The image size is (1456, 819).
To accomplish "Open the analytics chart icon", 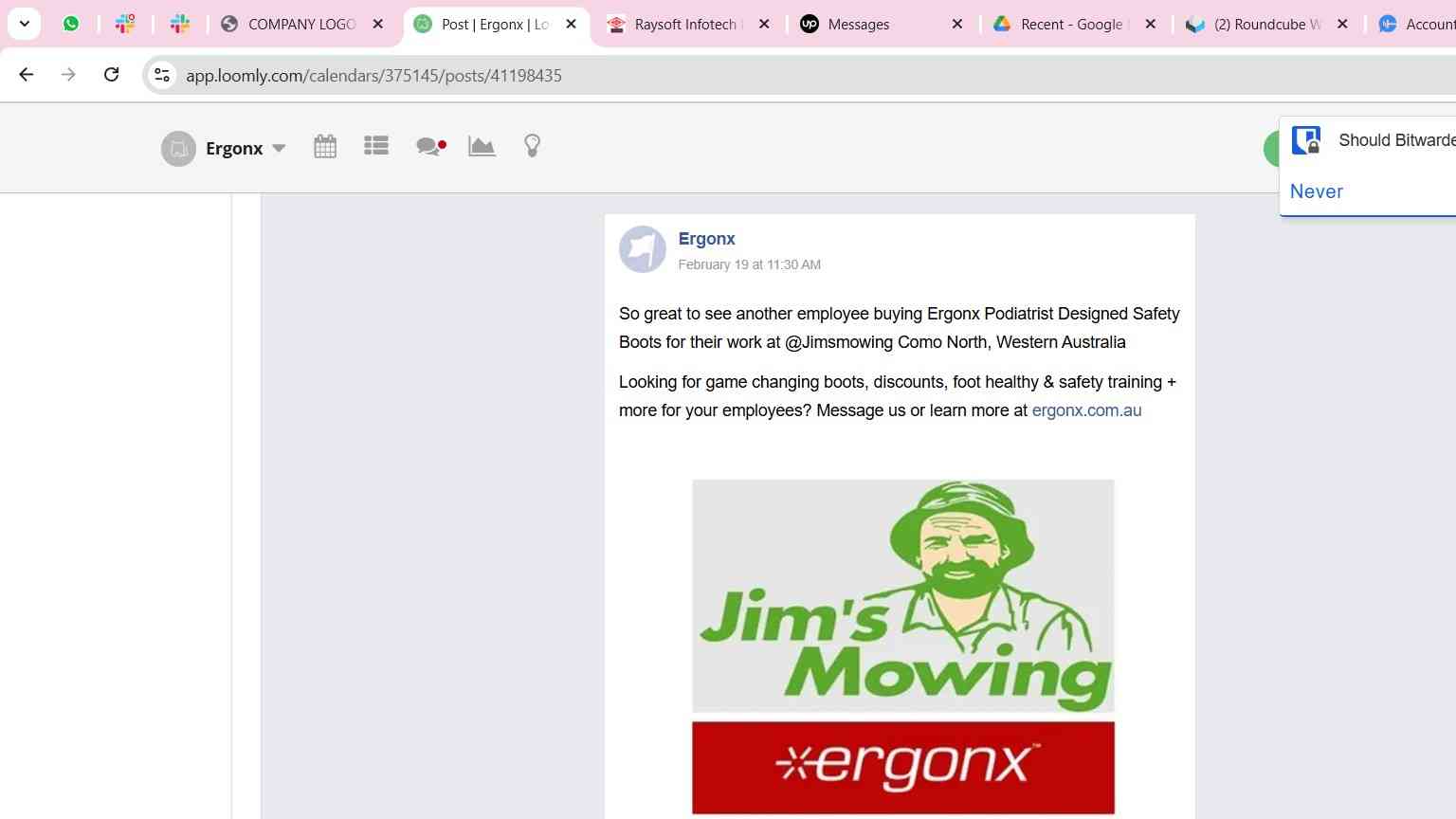I will click(482, 146).
